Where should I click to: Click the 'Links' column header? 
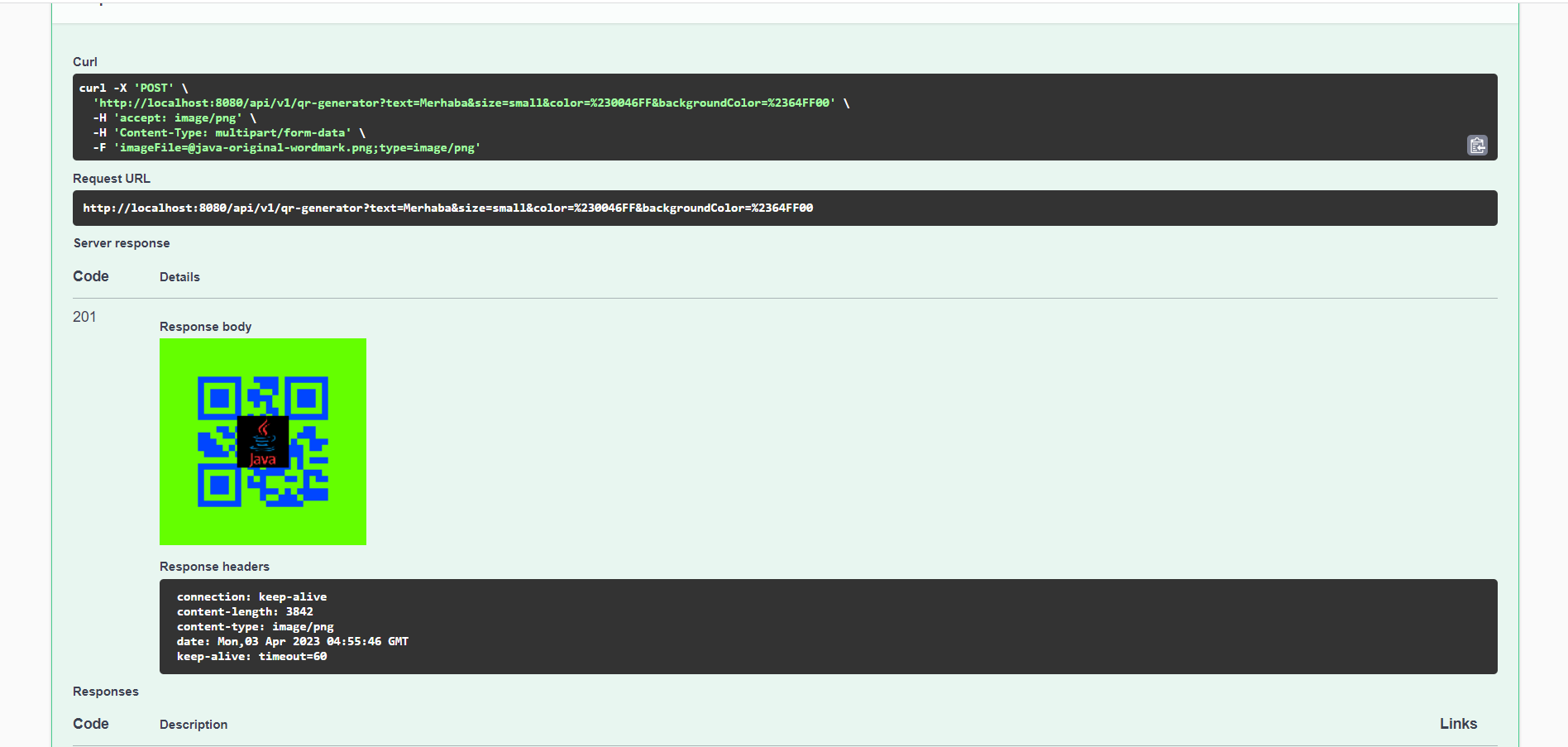pyautogui.click(x=1458, y=724)
